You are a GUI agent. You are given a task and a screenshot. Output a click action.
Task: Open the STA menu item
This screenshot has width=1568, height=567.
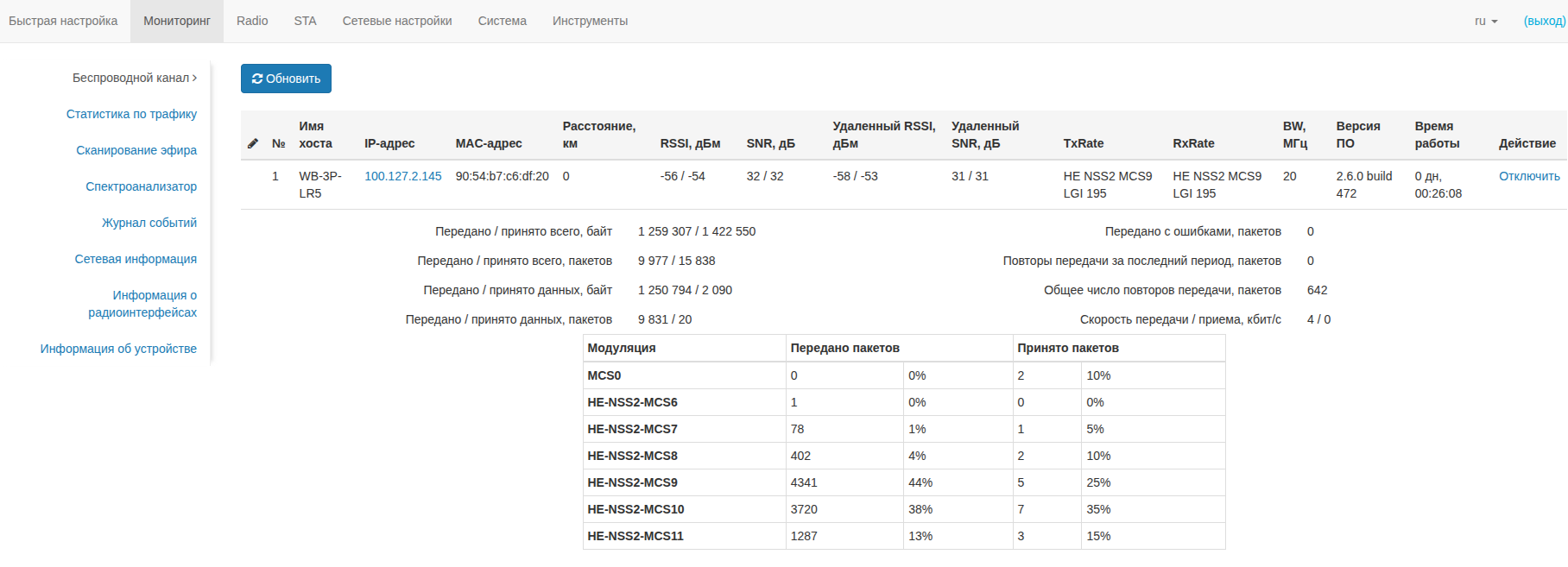305,21
